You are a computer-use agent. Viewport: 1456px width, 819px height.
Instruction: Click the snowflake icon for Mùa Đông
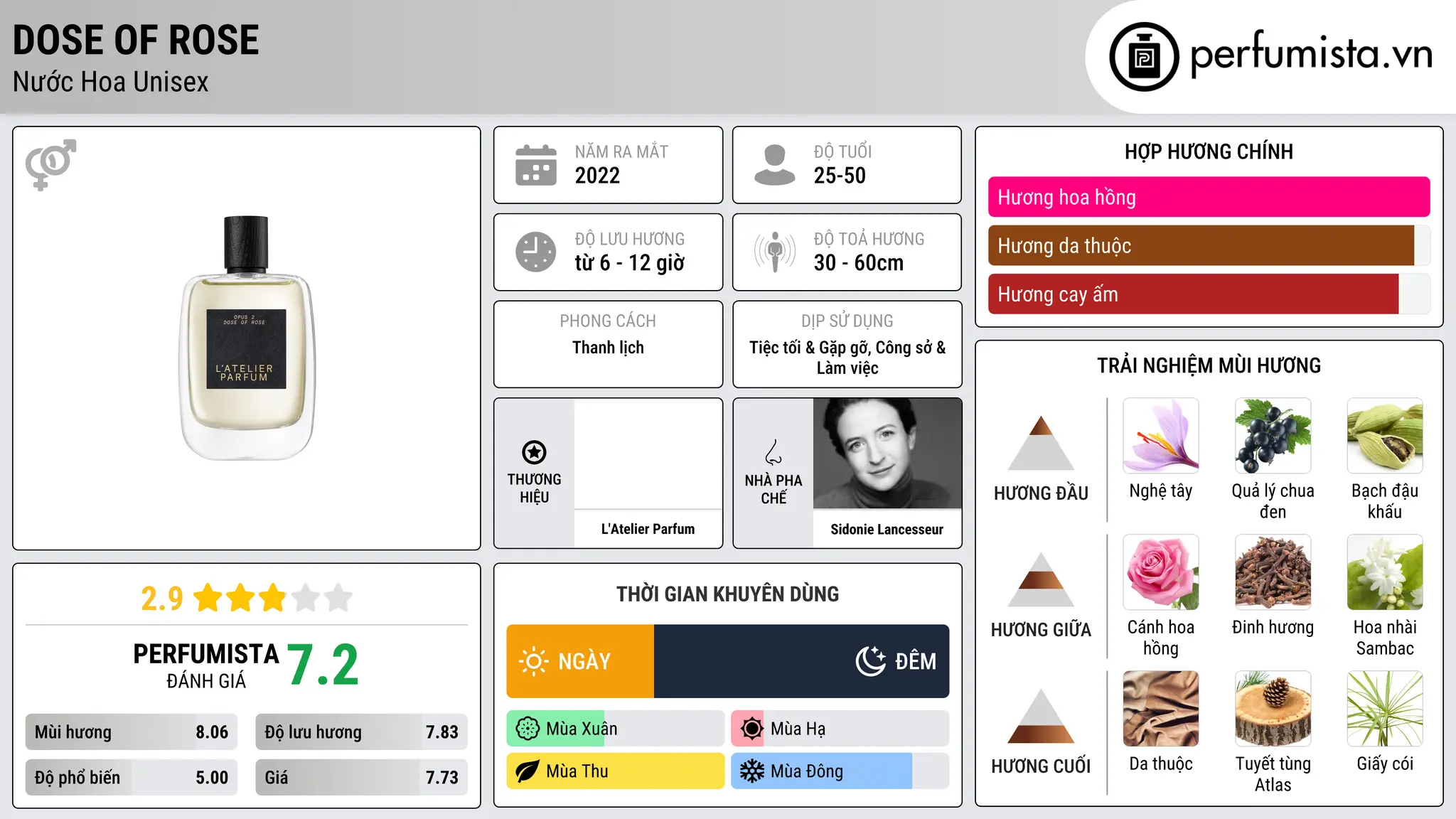click(x=752, y=771)
